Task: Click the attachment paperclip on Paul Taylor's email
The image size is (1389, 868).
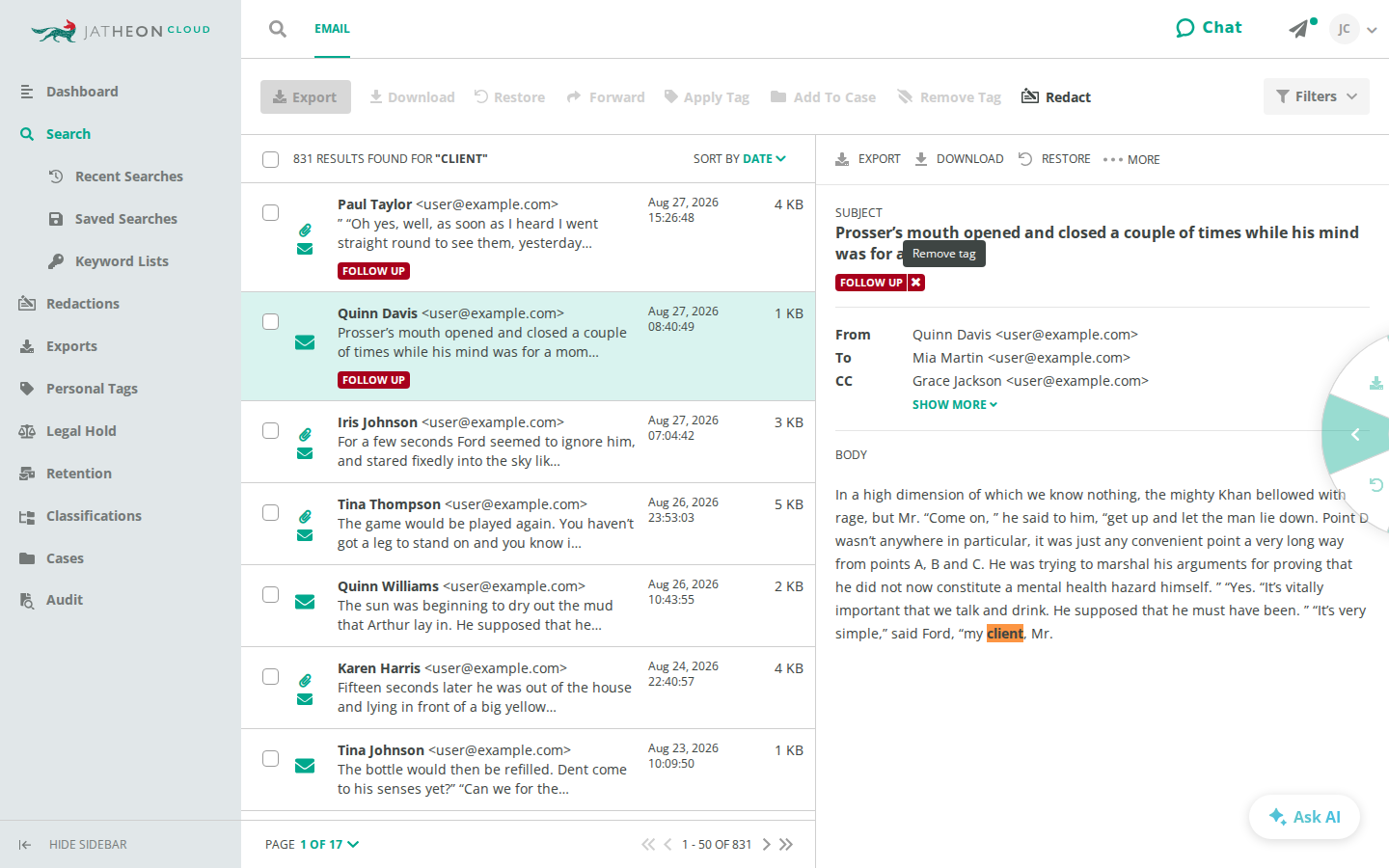Action: (x=305, y=230)
